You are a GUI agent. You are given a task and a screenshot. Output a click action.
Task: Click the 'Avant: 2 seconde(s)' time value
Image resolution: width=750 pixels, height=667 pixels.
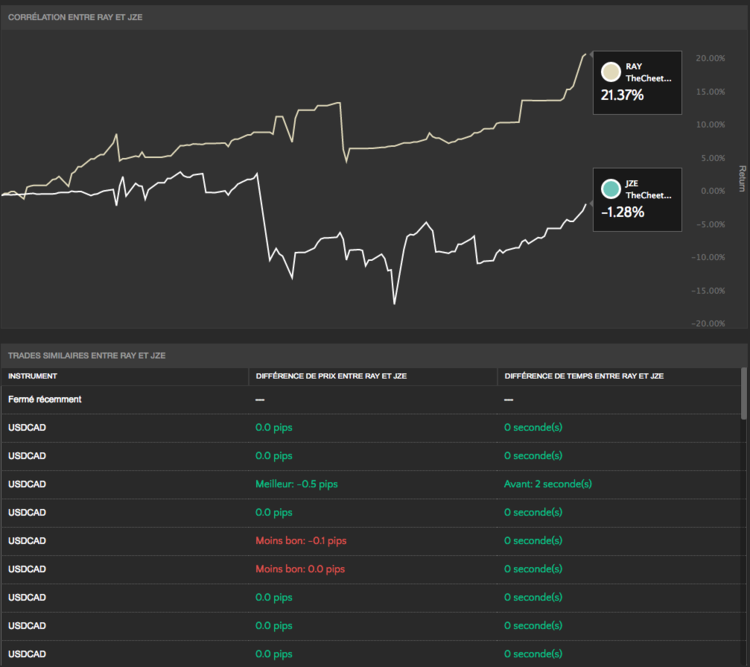pyautogui.click(x=548, y=484)
